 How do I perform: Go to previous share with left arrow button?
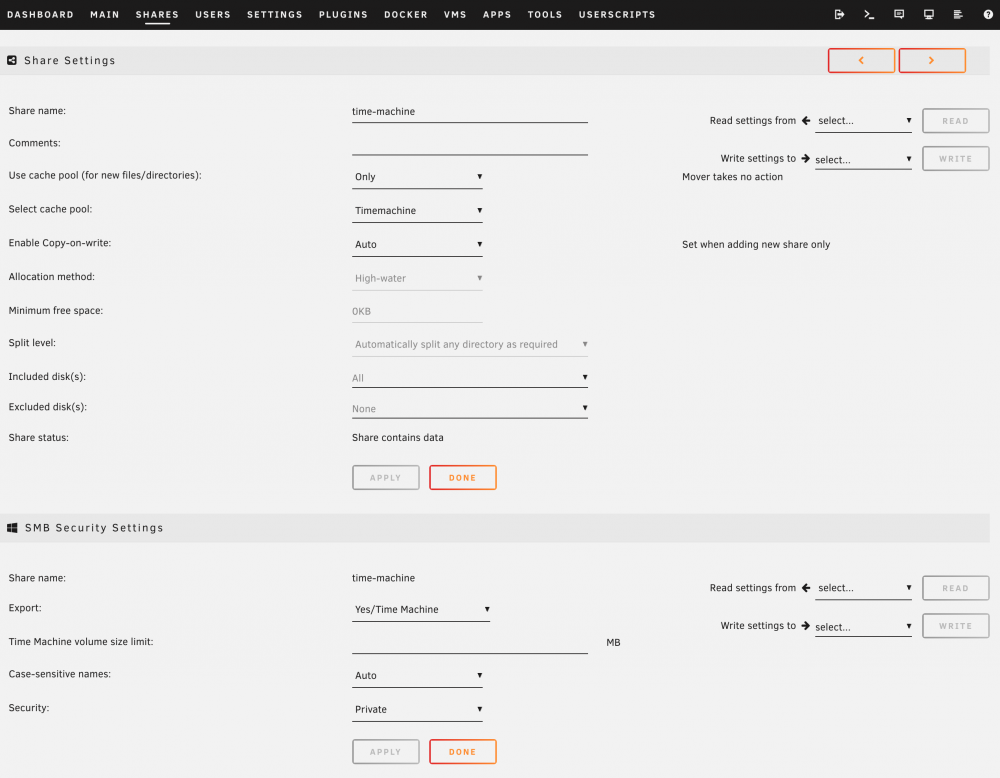861,61
